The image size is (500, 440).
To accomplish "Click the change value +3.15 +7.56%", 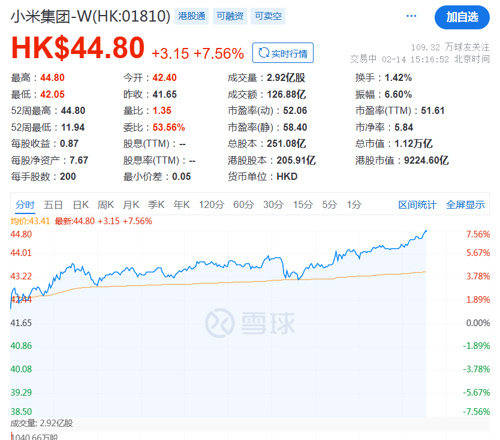I will pyautogui.click(x=198, y=54).
